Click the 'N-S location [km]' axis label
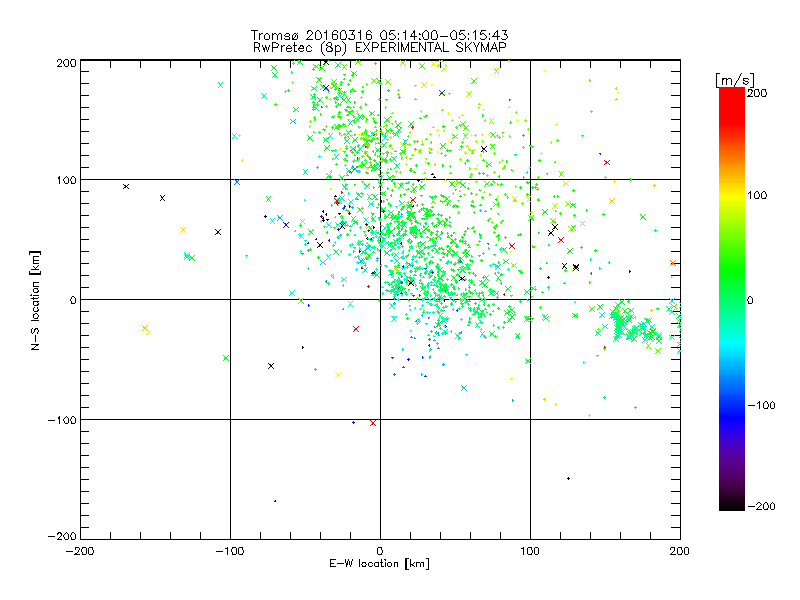This screenshot has height=600, width=800. (x=35, y=300)
